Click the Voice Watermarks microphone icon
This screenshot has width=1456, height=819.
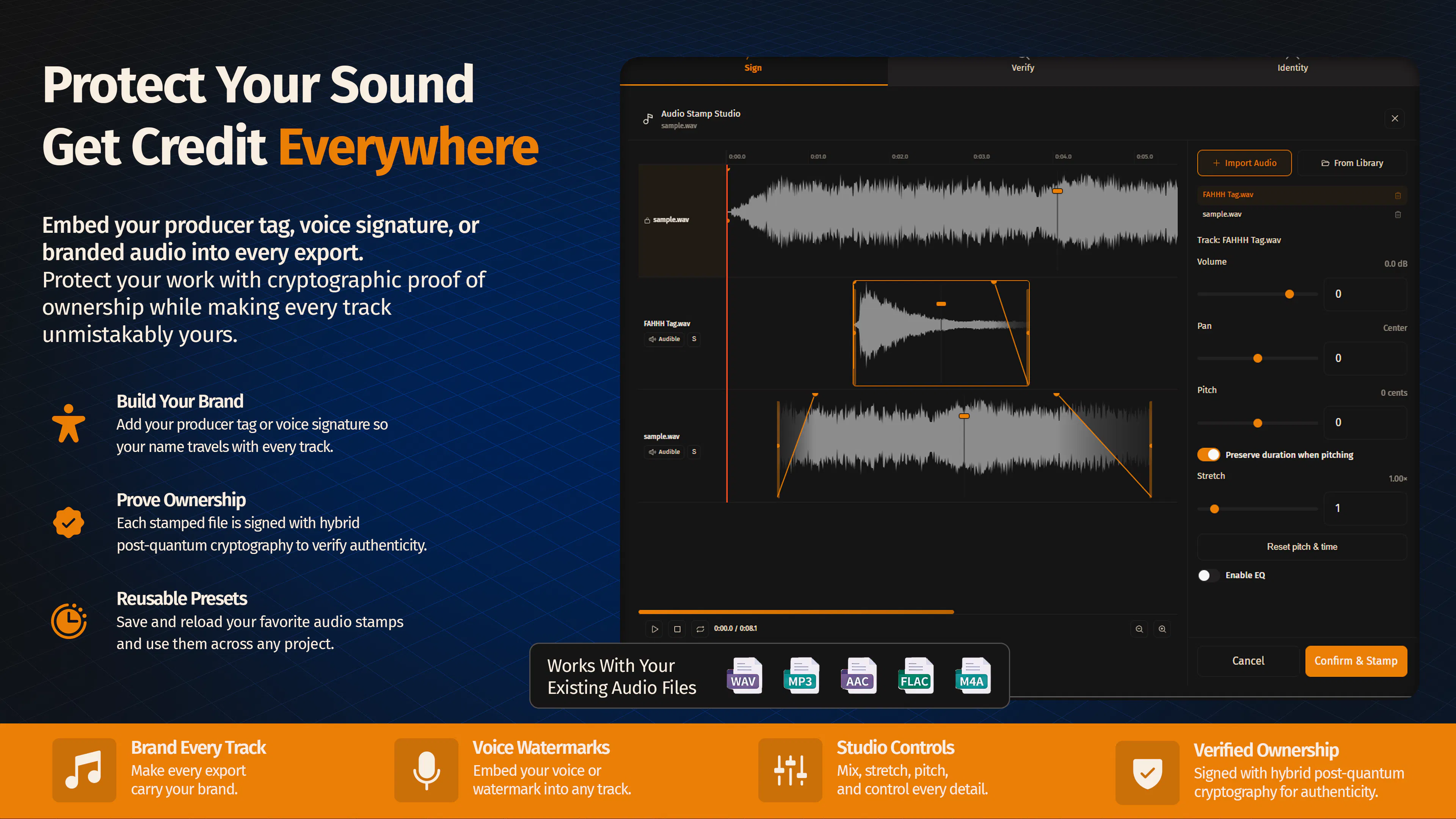tap(426, 770)
